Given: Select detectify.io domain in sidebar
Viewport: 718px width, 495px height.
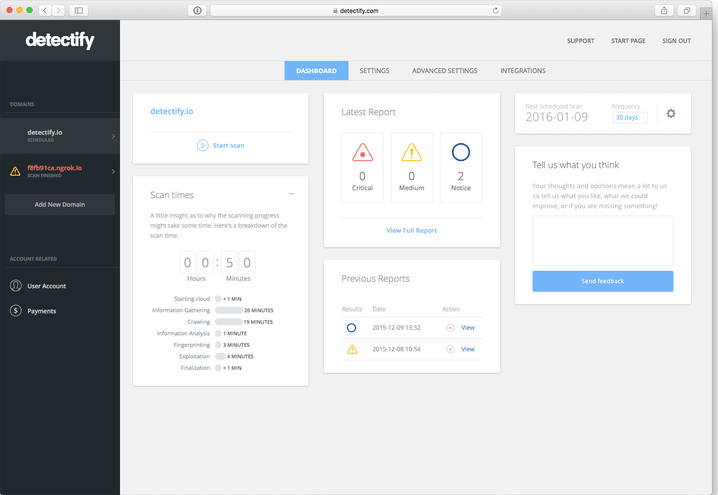Looking at the screenshot, I should click(x=60, y=136).
